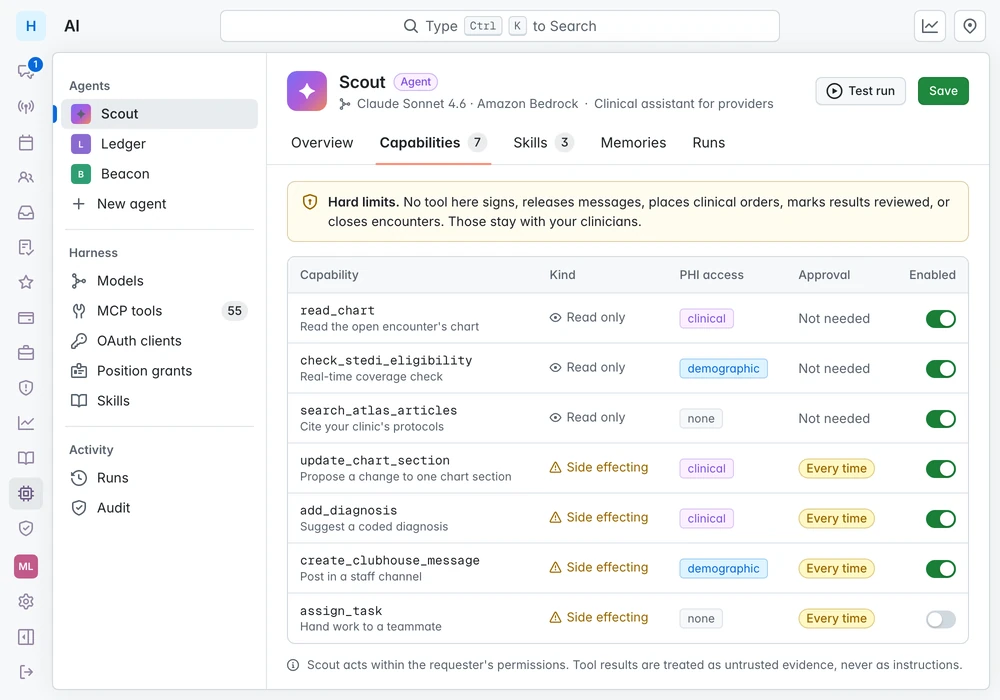Click the green Save button
1000x700 pixels.
tap(943, 91)
